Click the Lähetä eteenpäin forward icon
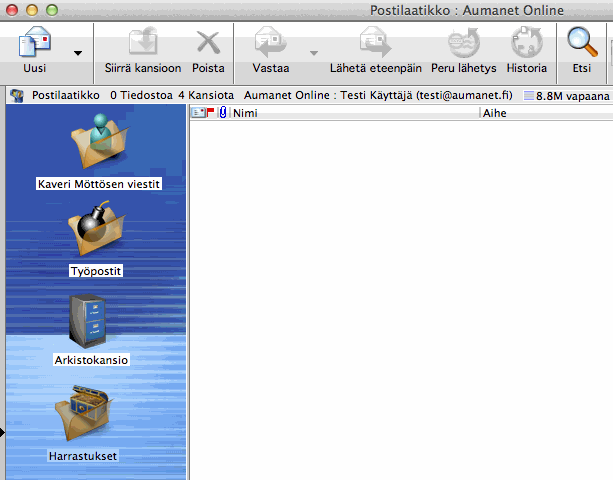The width and height of the screenshot is (613, 480). (x=375, y=45)
